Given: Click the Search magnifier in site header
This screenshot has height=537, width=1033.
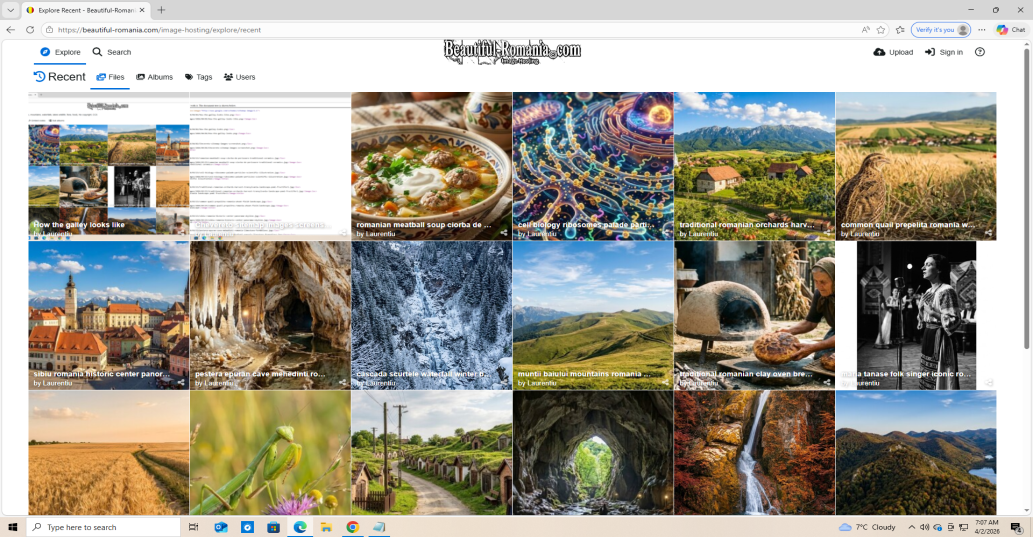Looking at the screenshot, I should point(111,52).
